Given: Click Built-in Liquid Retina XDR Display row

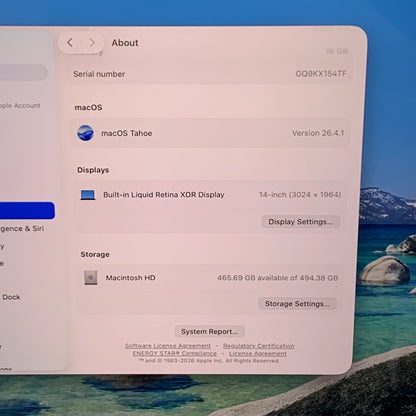Looking at the screenshot, I should tap(211, 195).
